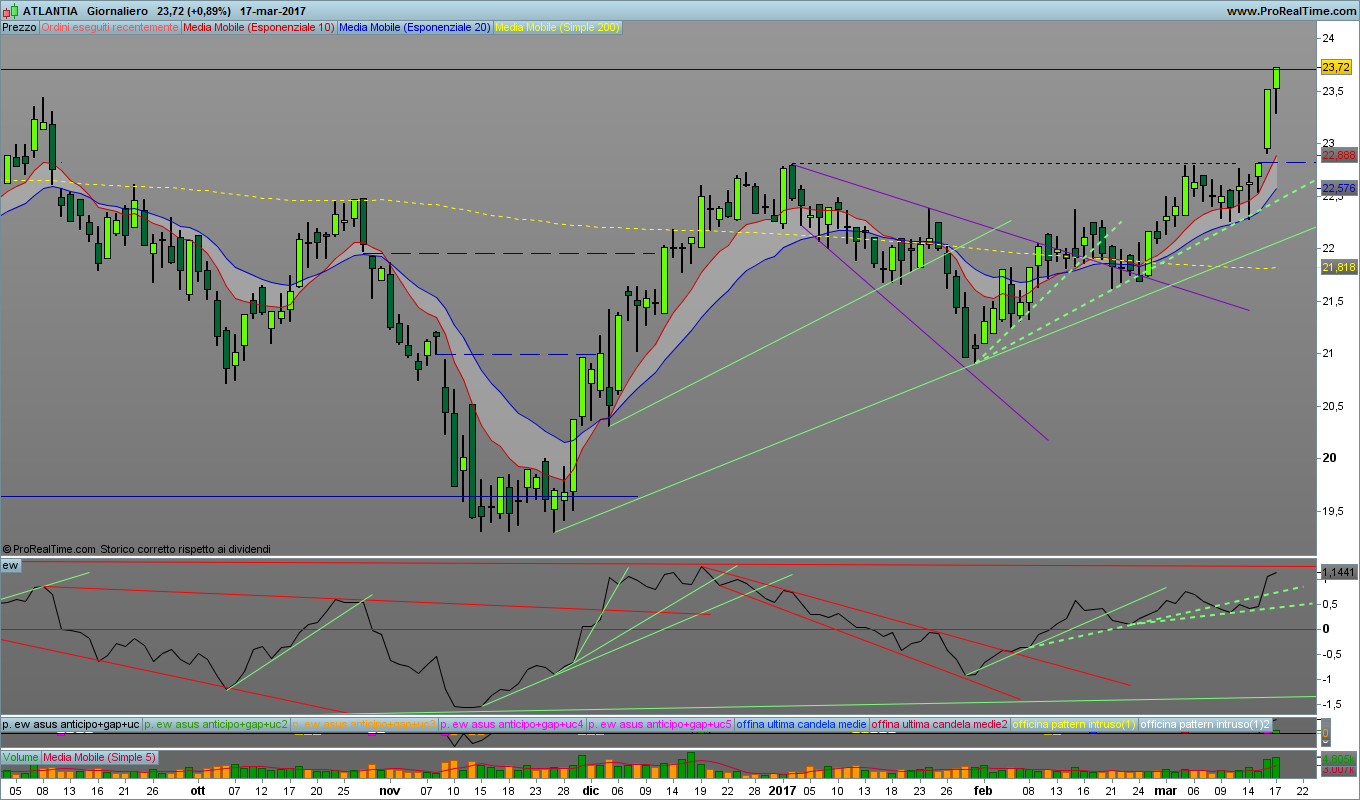The width and height of the screenshot is (1360, 800).
Task: Click 'offina ultima candela medie2' label
Action: tap(940, 724)
